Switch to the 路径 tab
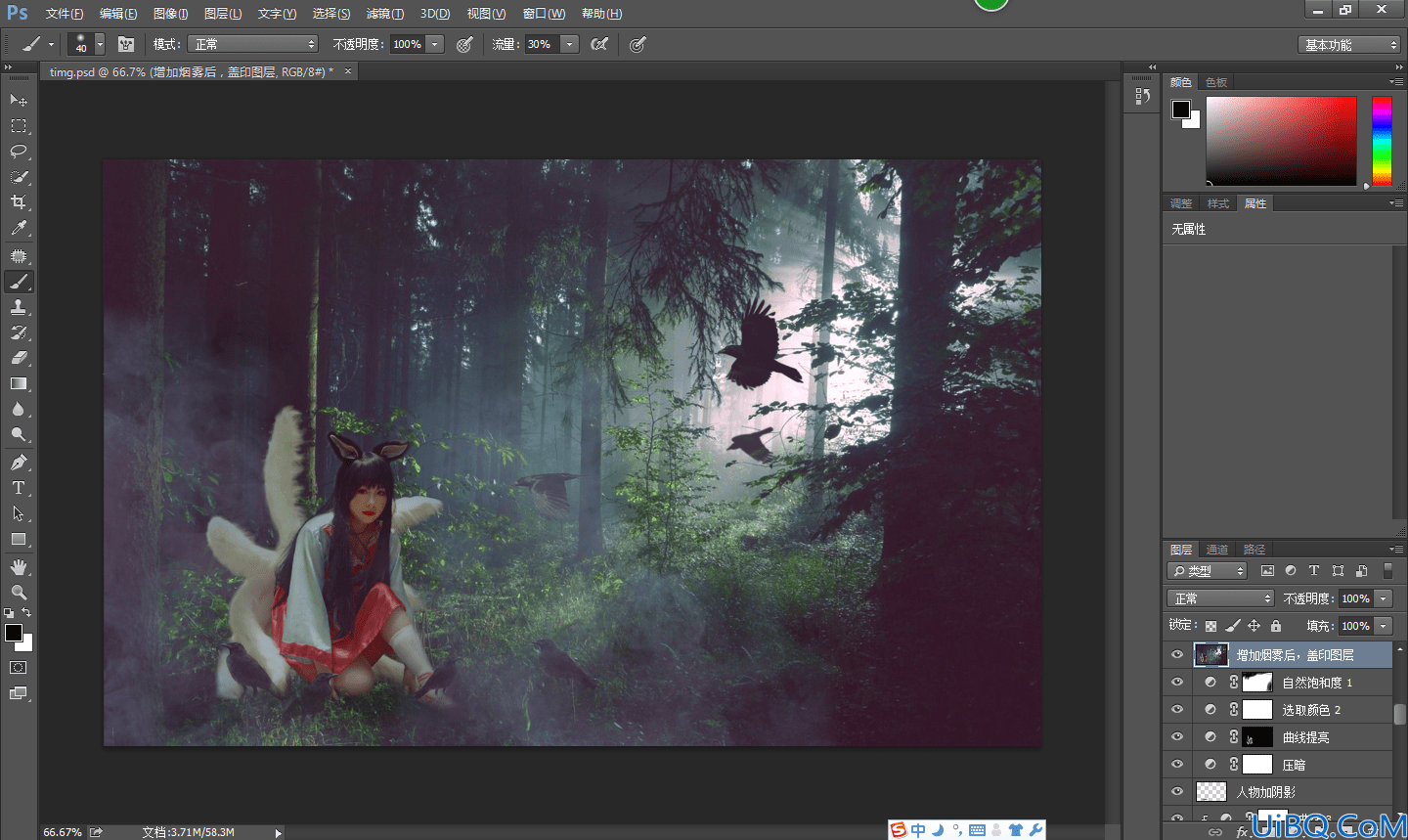This screenshot has width=1408, height=840. click(x=1254, y=550)
